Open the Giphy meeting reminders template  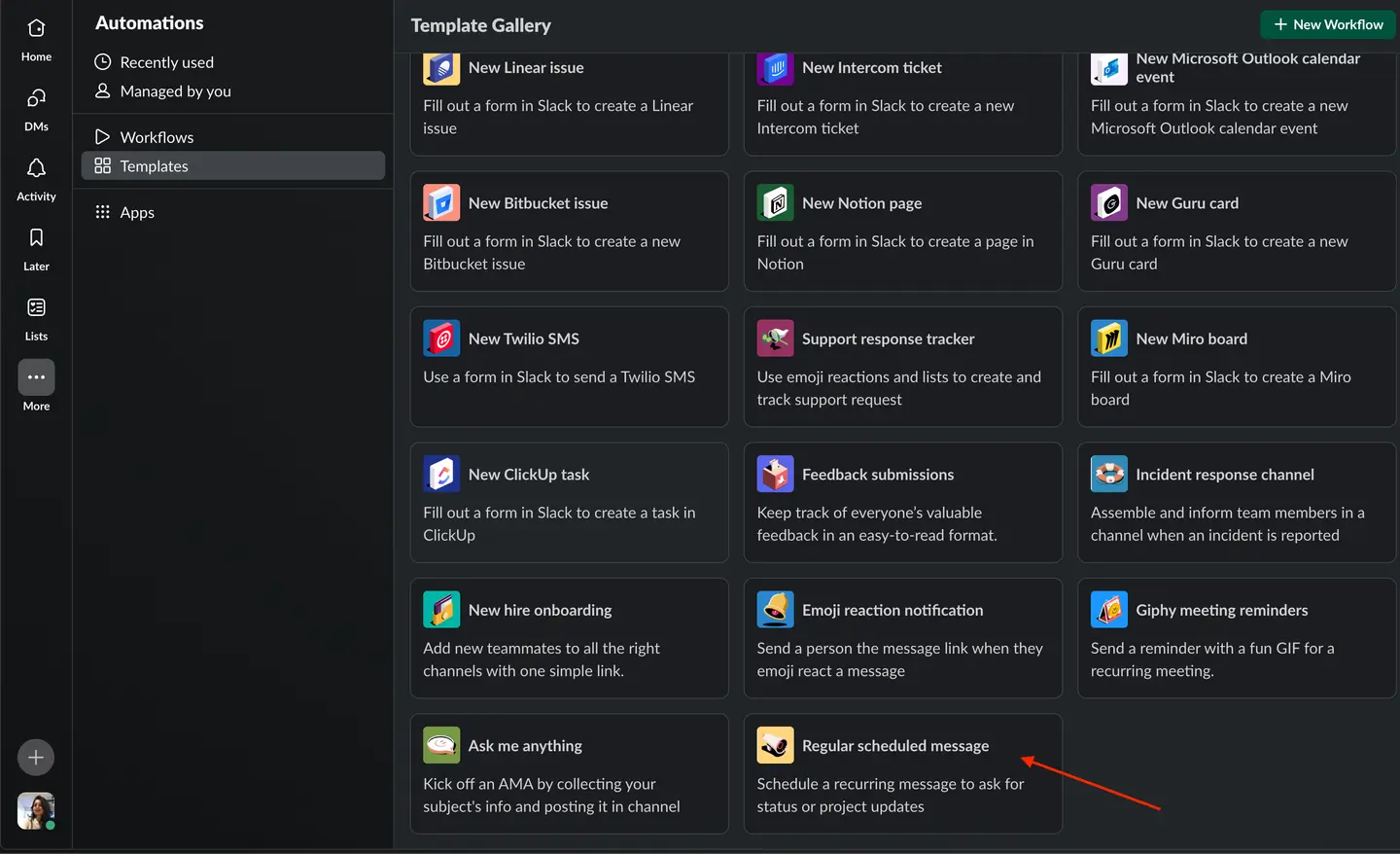(1237, 638)
